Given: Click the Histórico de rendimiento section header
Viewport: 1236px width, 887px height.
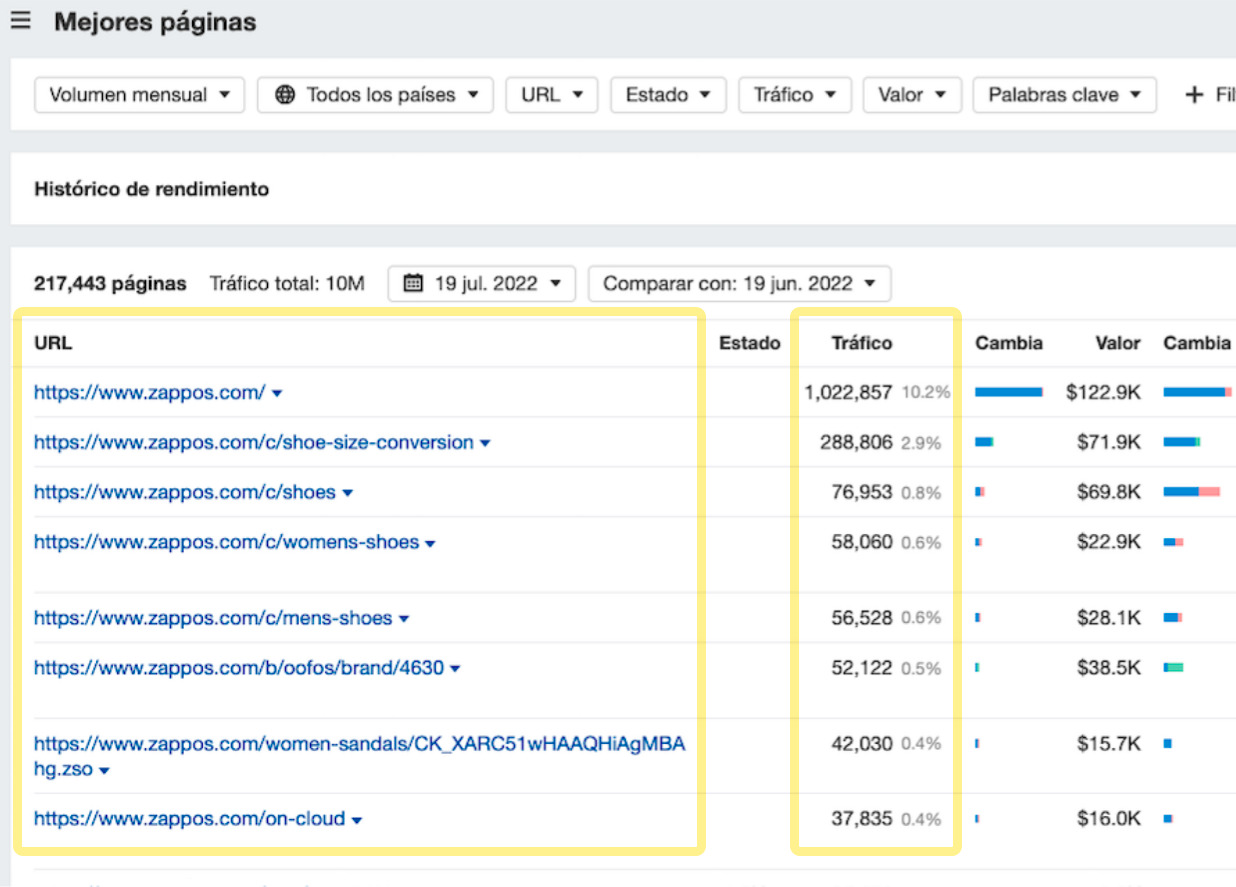Looking at the screenshot, I should click(152, 189).
